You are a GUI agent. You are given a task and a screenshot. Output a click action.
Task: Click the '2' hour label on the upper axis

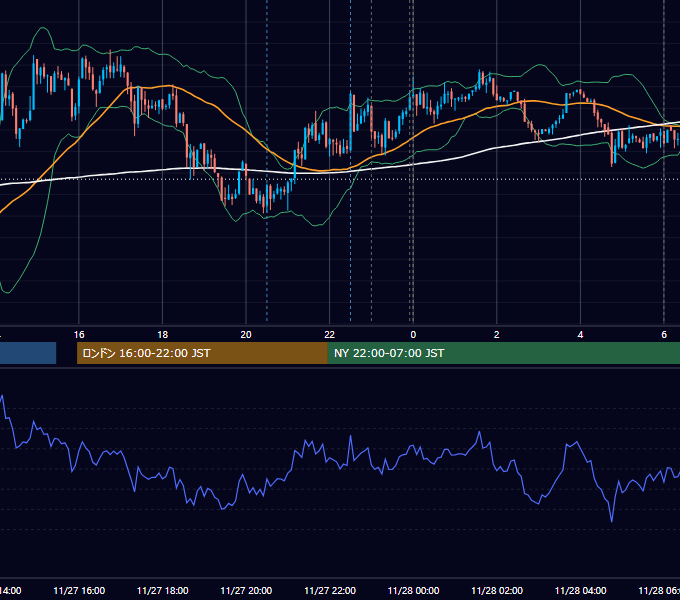pyautogui.click(x=497, y=335)
